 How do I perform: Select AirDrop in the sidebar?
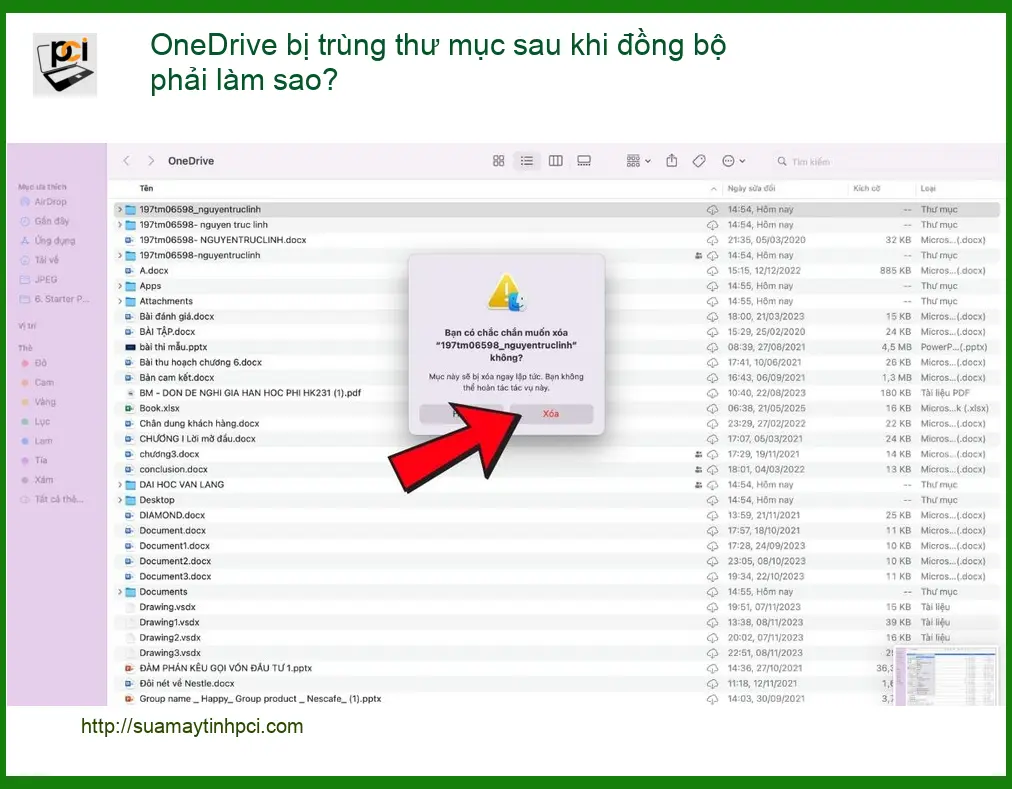pos(43,201)
